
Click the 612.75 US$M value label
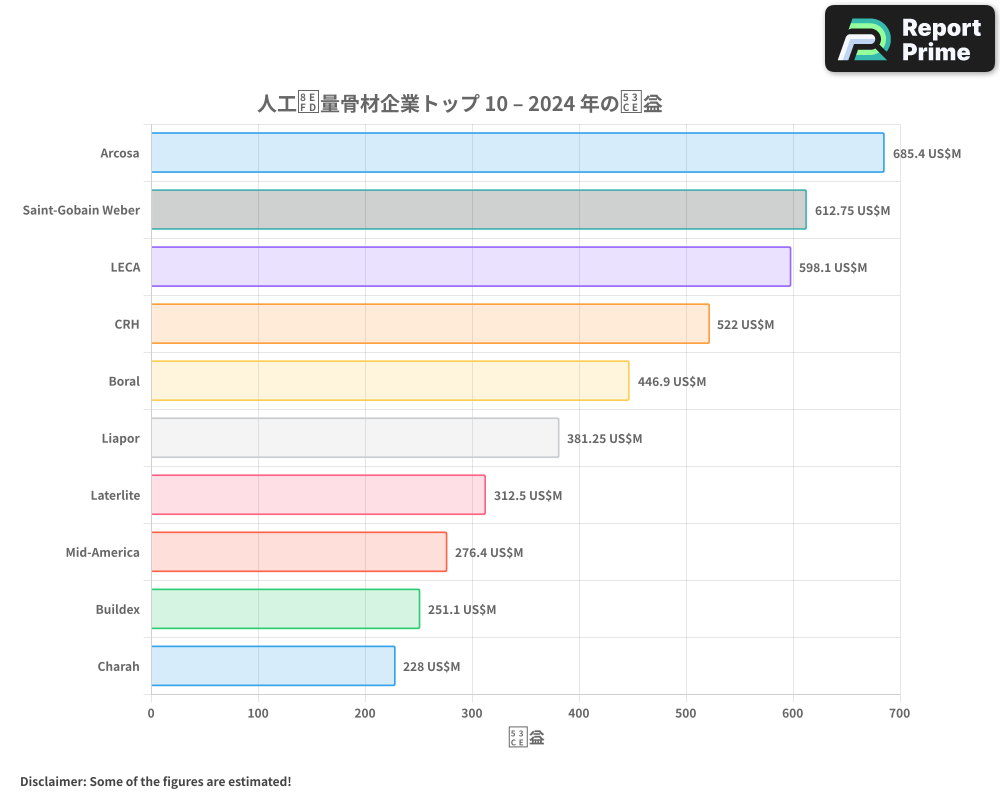click(851, 211)
